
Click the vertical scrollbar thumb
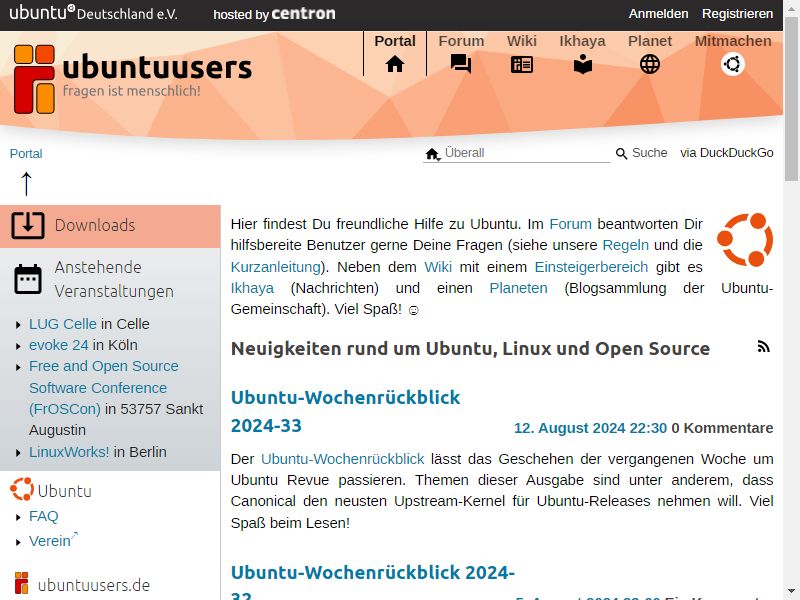tap(791, 97)
